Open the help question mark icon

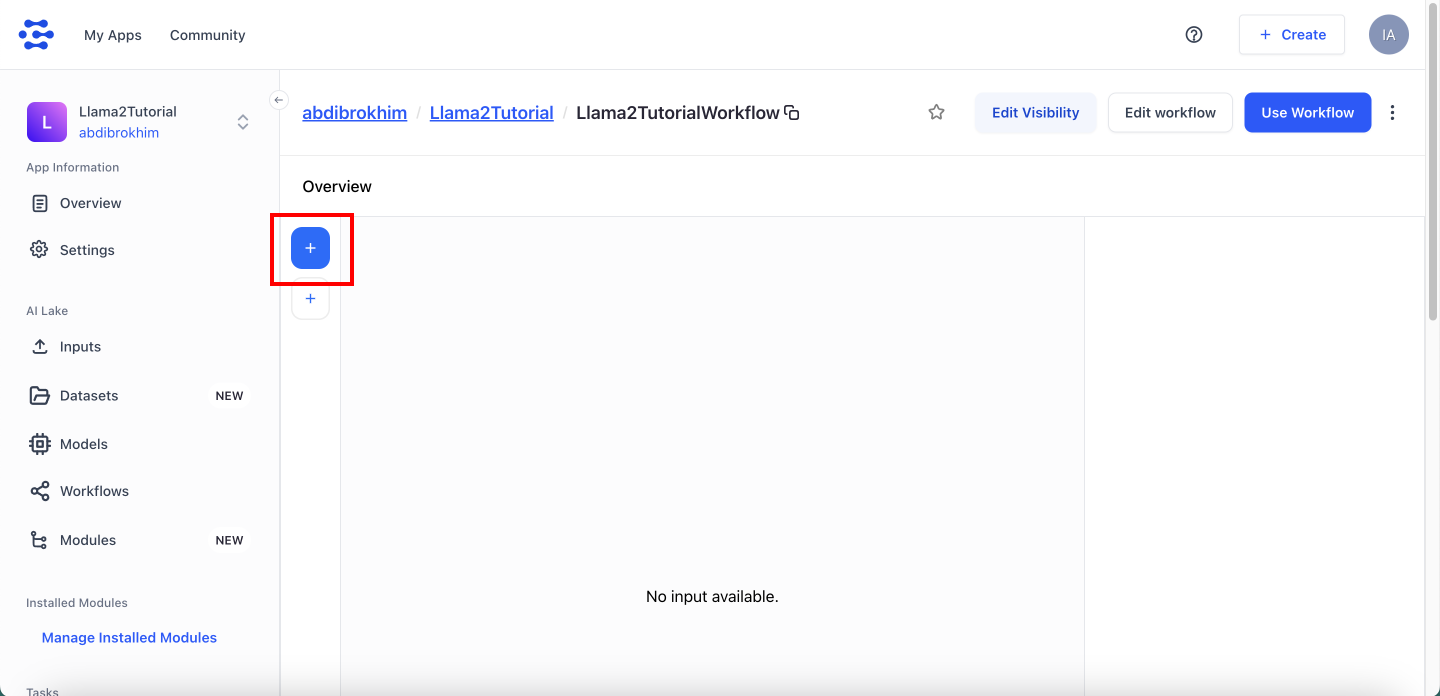(x=1194, y=34)
